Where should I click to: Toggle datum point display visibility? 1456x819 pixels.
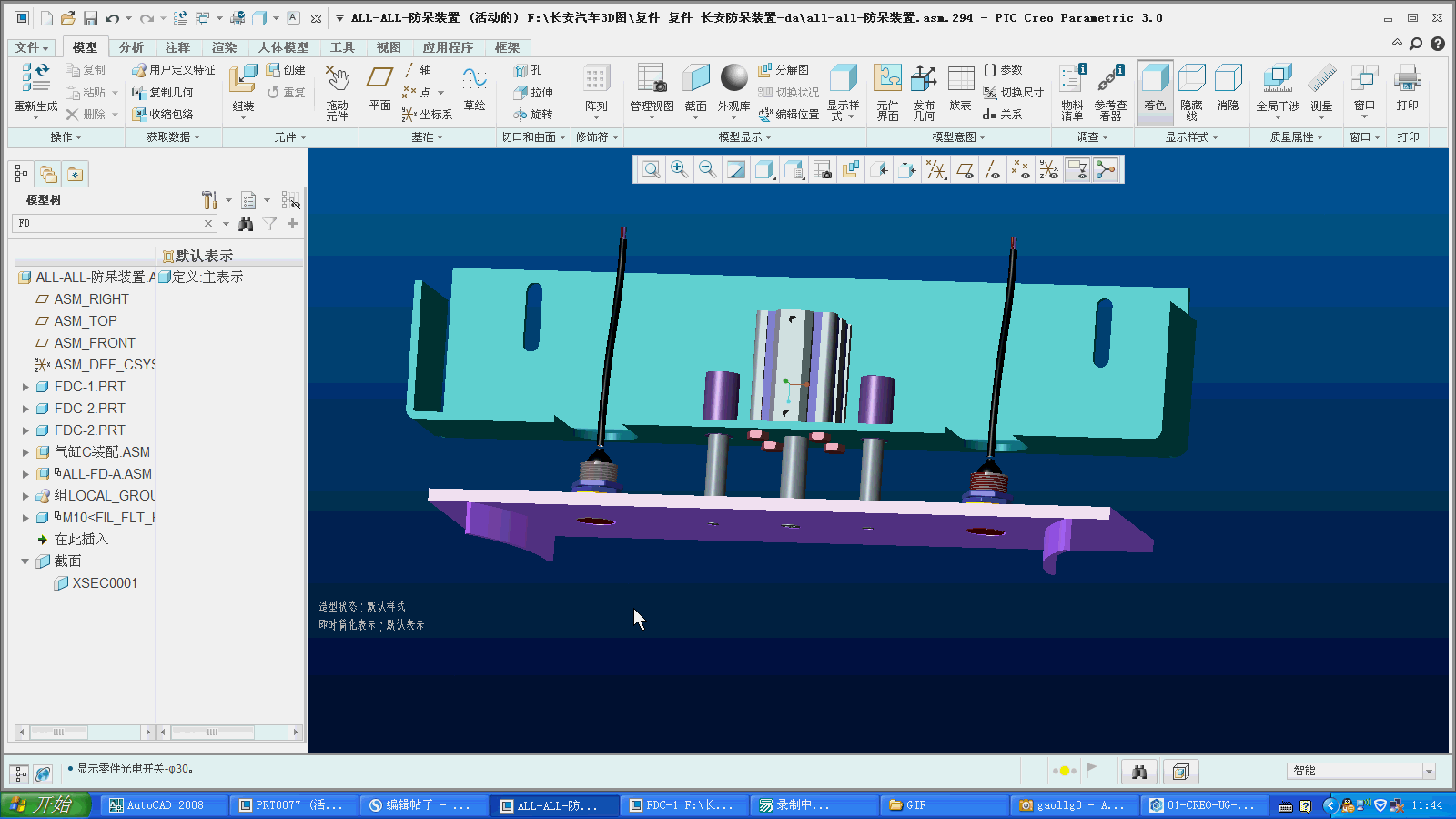click(1021, 169)
